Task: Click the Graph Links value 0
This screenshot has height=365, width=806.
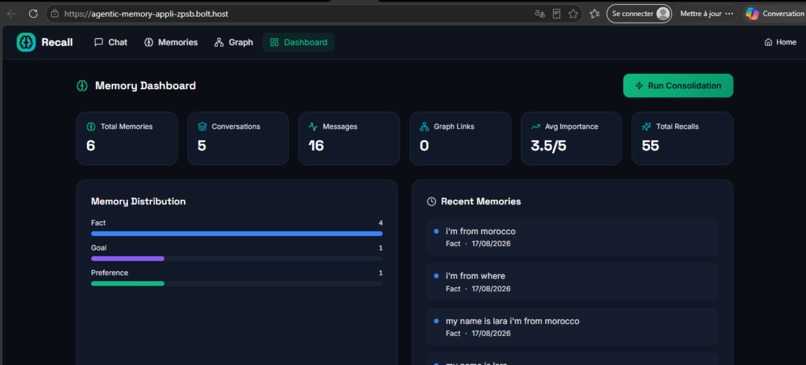Action: [424, 146]
